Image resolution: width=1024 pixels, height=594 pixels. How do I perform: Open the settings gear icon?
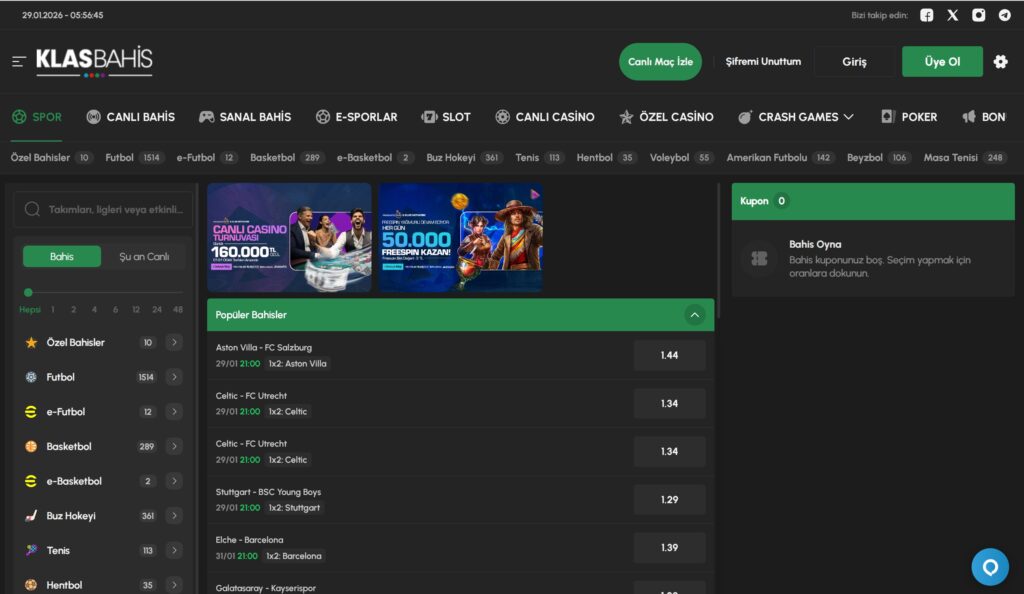pos(1000,61)
